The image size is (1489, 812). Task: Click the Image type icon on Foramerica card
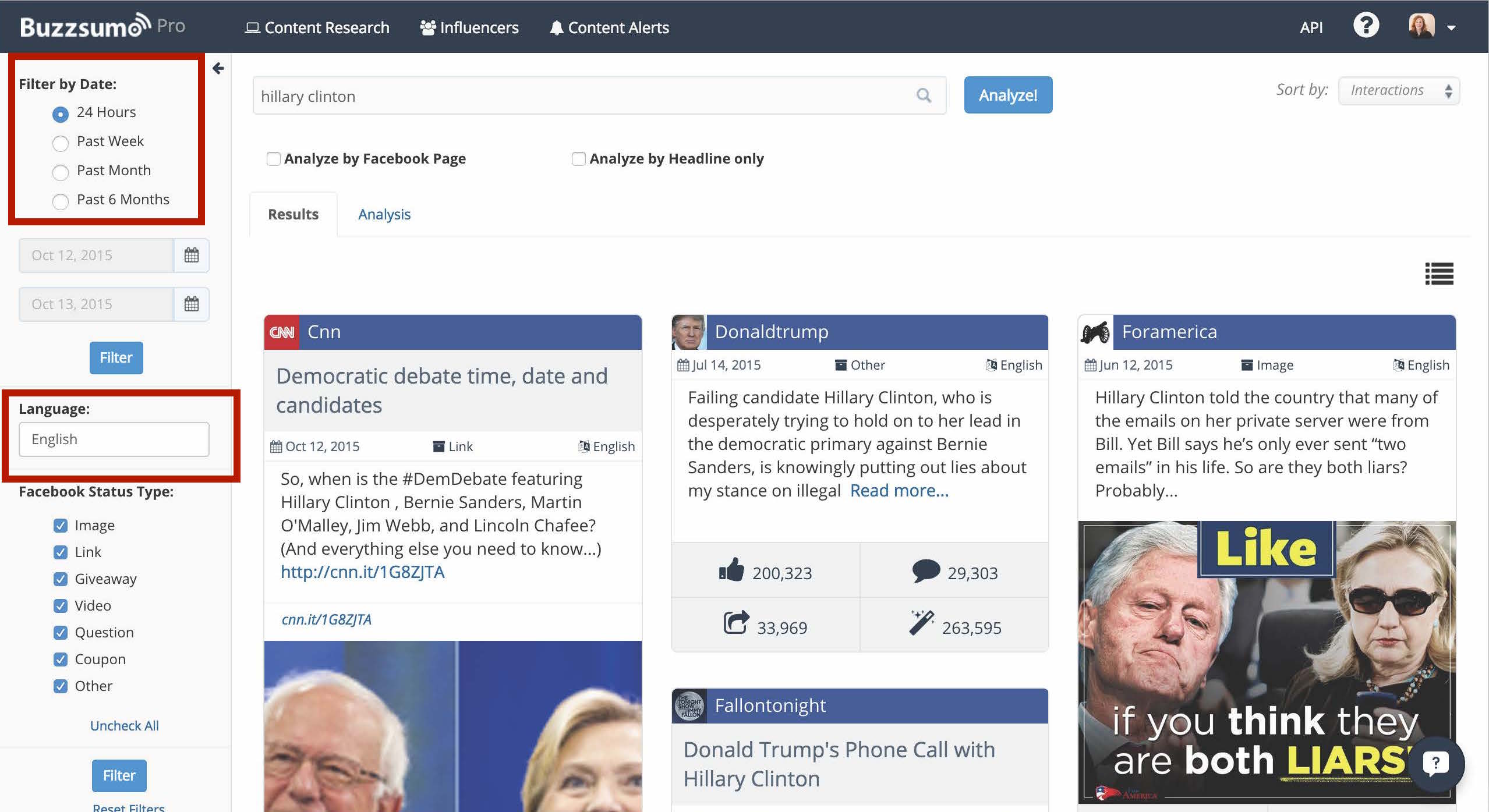[x=1247, y=365]
